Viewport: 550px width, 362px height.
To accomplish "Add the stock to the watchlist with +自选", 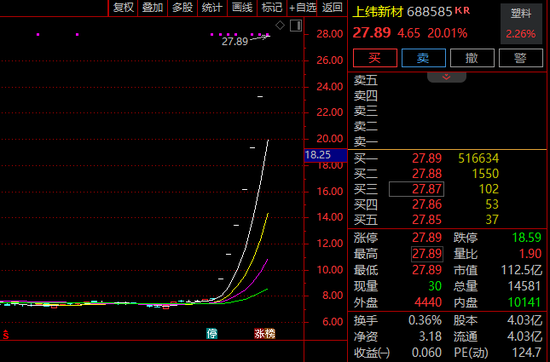I will point(302,7).
